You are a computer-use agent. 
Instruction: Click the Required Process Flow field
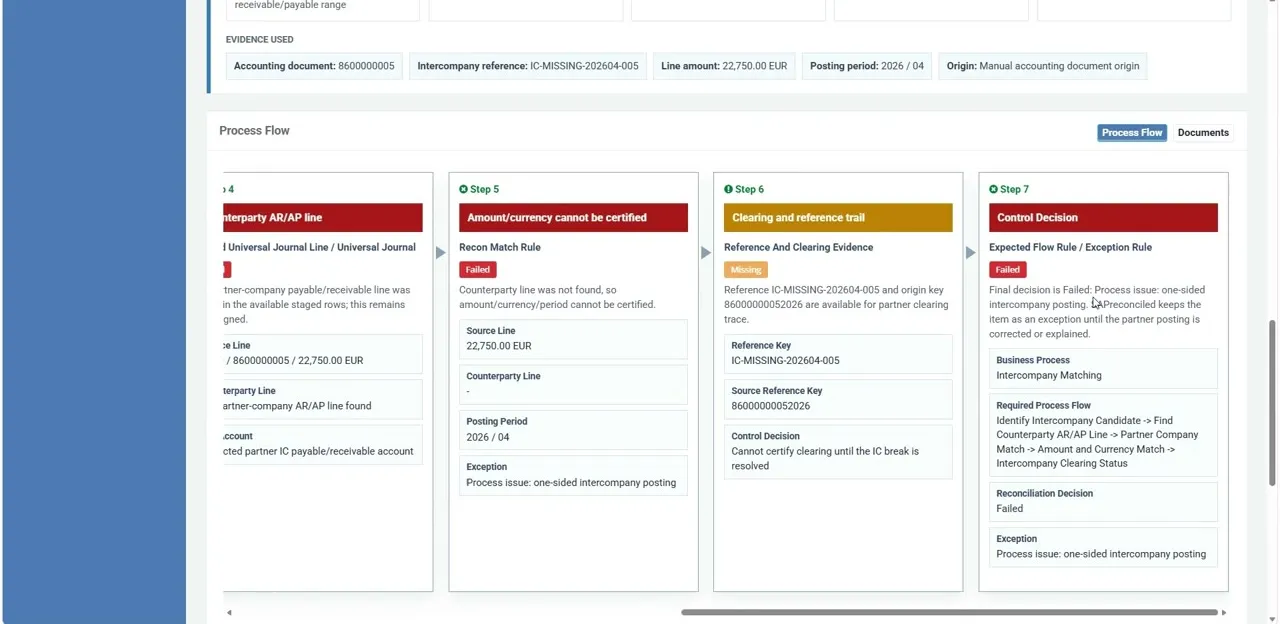(1103, 435)
